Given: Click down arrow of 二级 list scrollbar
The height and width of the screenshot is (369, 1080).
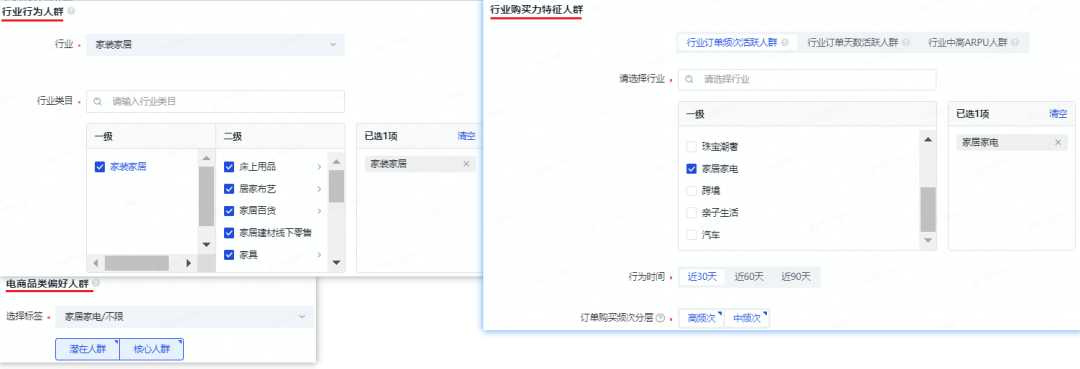Looking at the screenshot, I should (x=336, y=262).
